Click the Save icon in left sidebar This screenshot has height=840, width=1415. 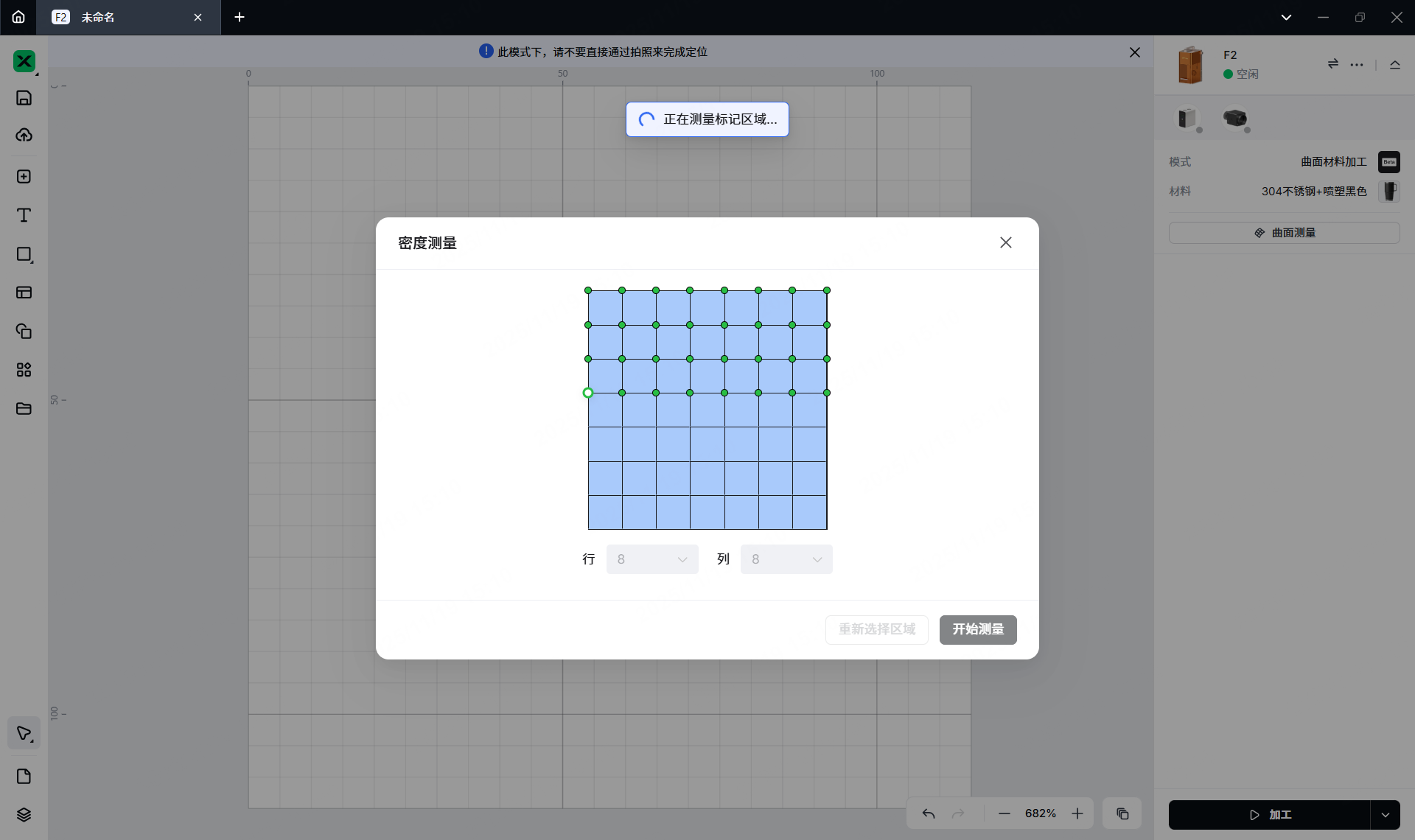pyautogui.click(x=24, y=98)
